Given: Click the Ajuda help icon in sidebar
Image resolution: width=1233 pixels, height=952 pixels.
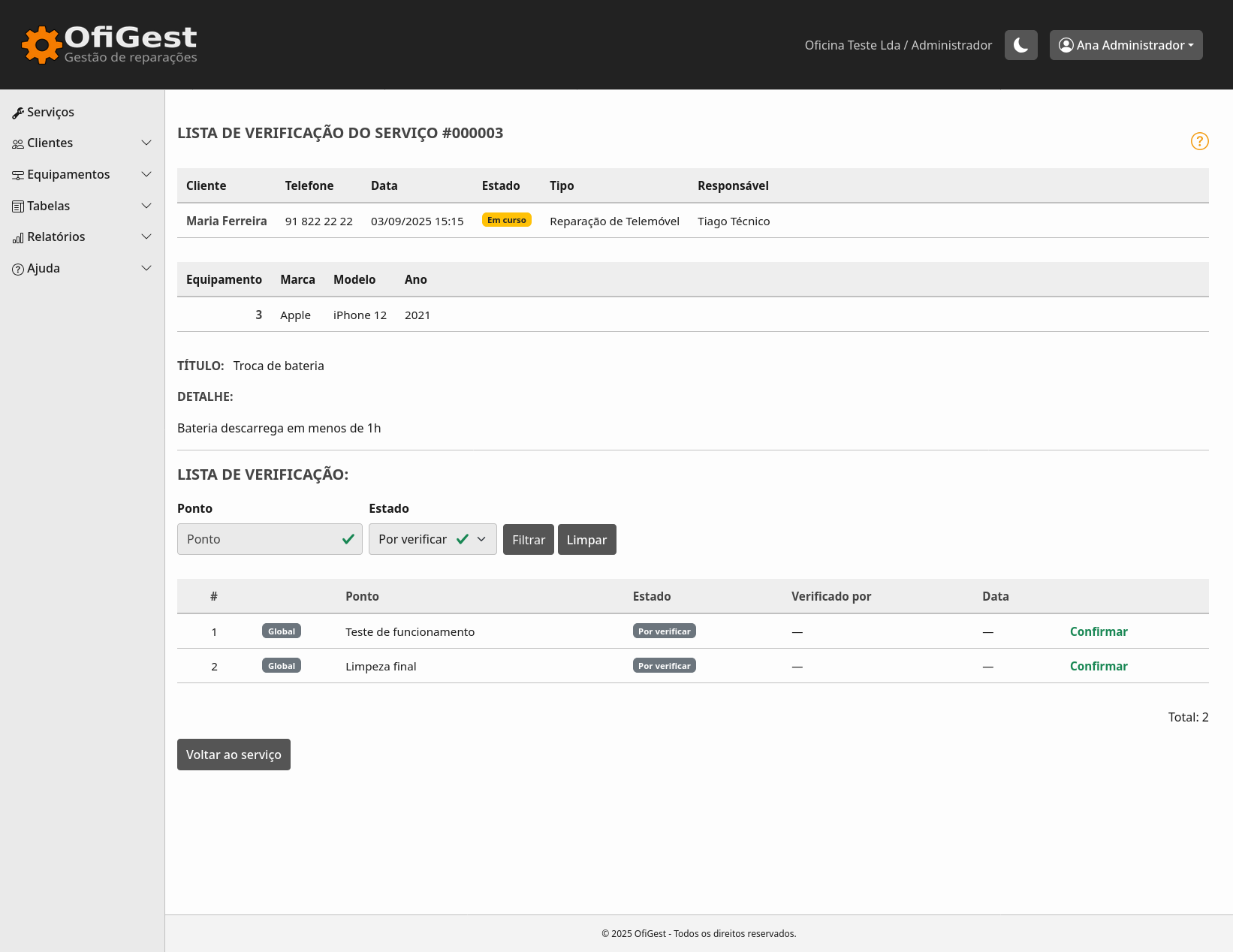Looking at the screenshot, I should click(x=18, y=269).
